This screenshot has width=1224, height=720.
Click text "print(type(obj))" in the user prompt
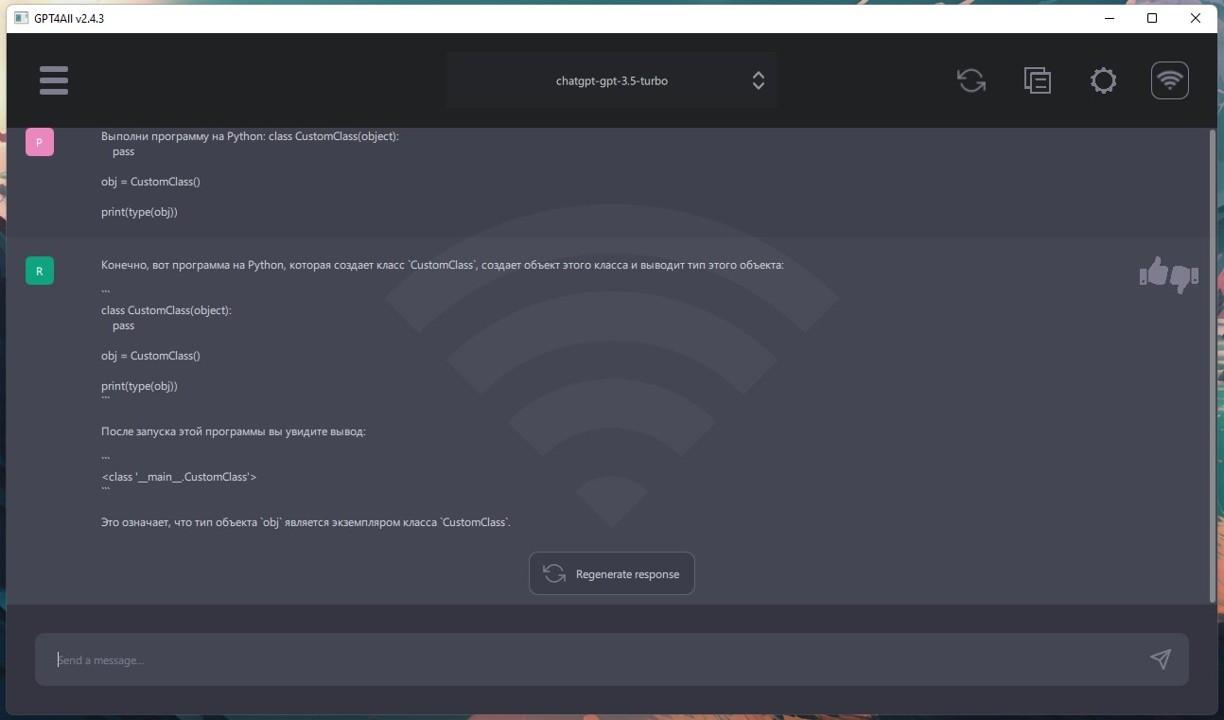(139, 212)
